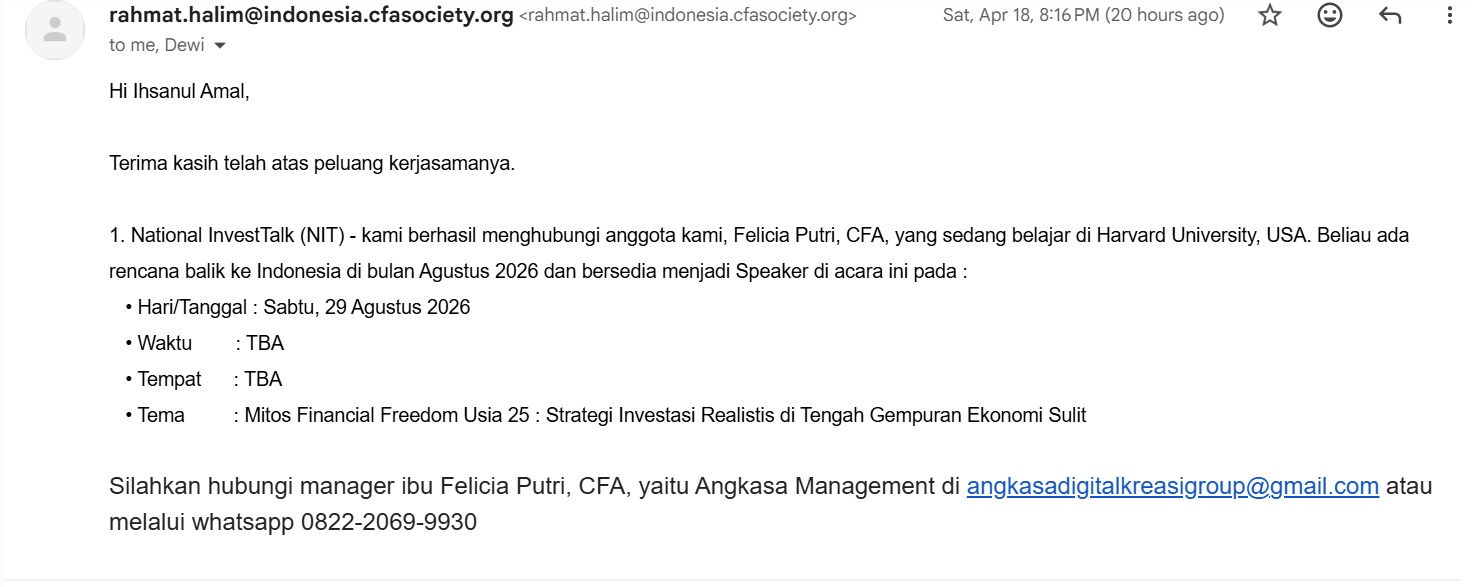This screenshot has height=587, width=1472.
Task: Add an emoji reaction to the email
Action: [x=1330, y=16]
